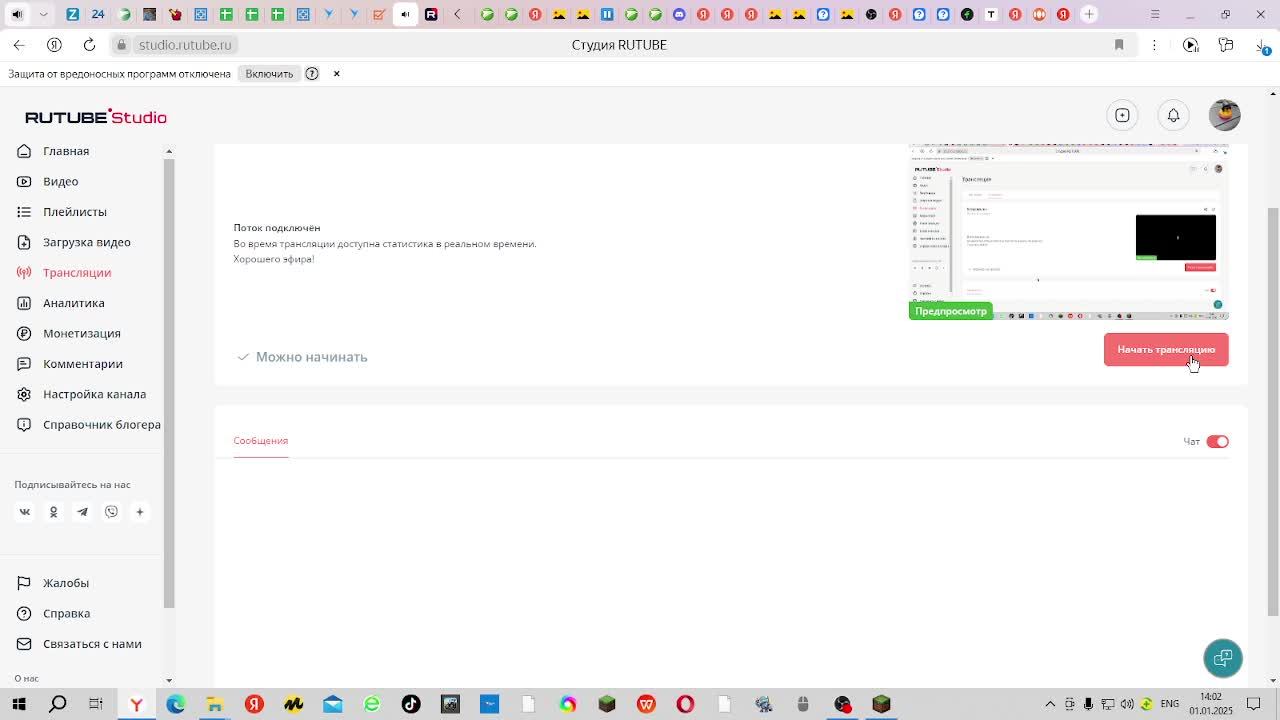
Task: Open the browser three-dot page menu
Action: [1154, 45]
